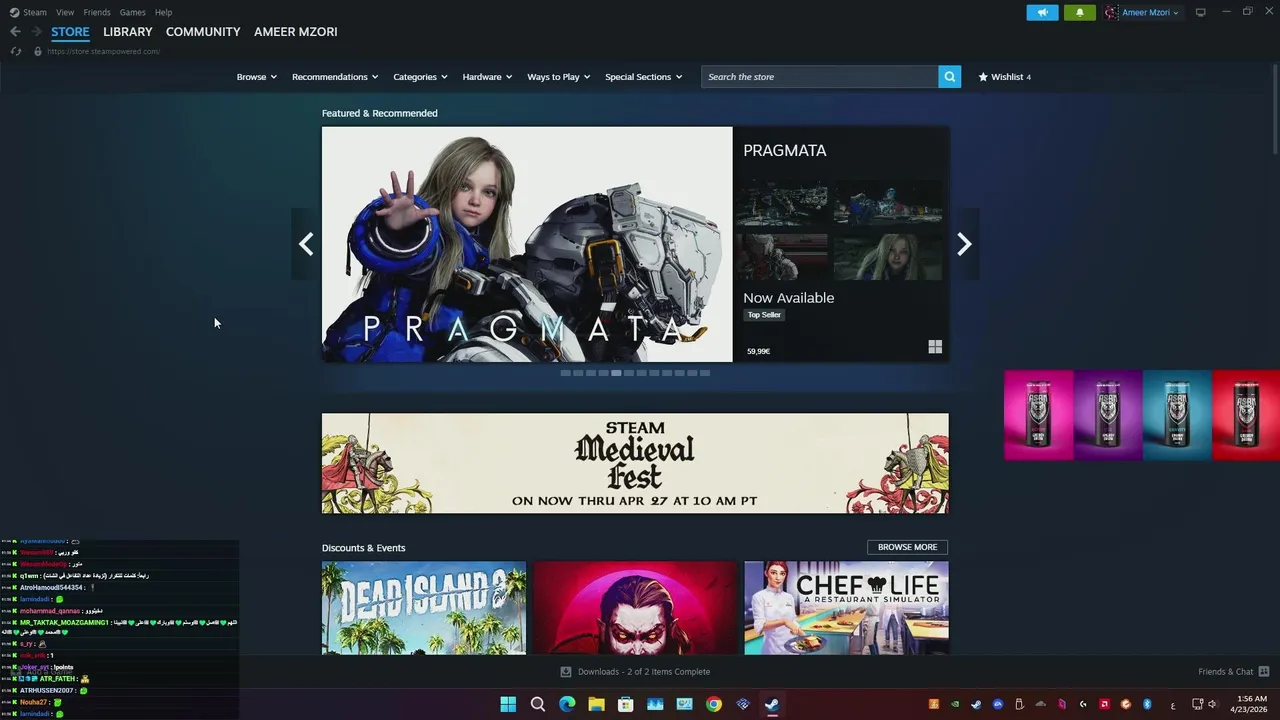
Task: Open the announcements megaphone button
Action: coord(1042,12)
